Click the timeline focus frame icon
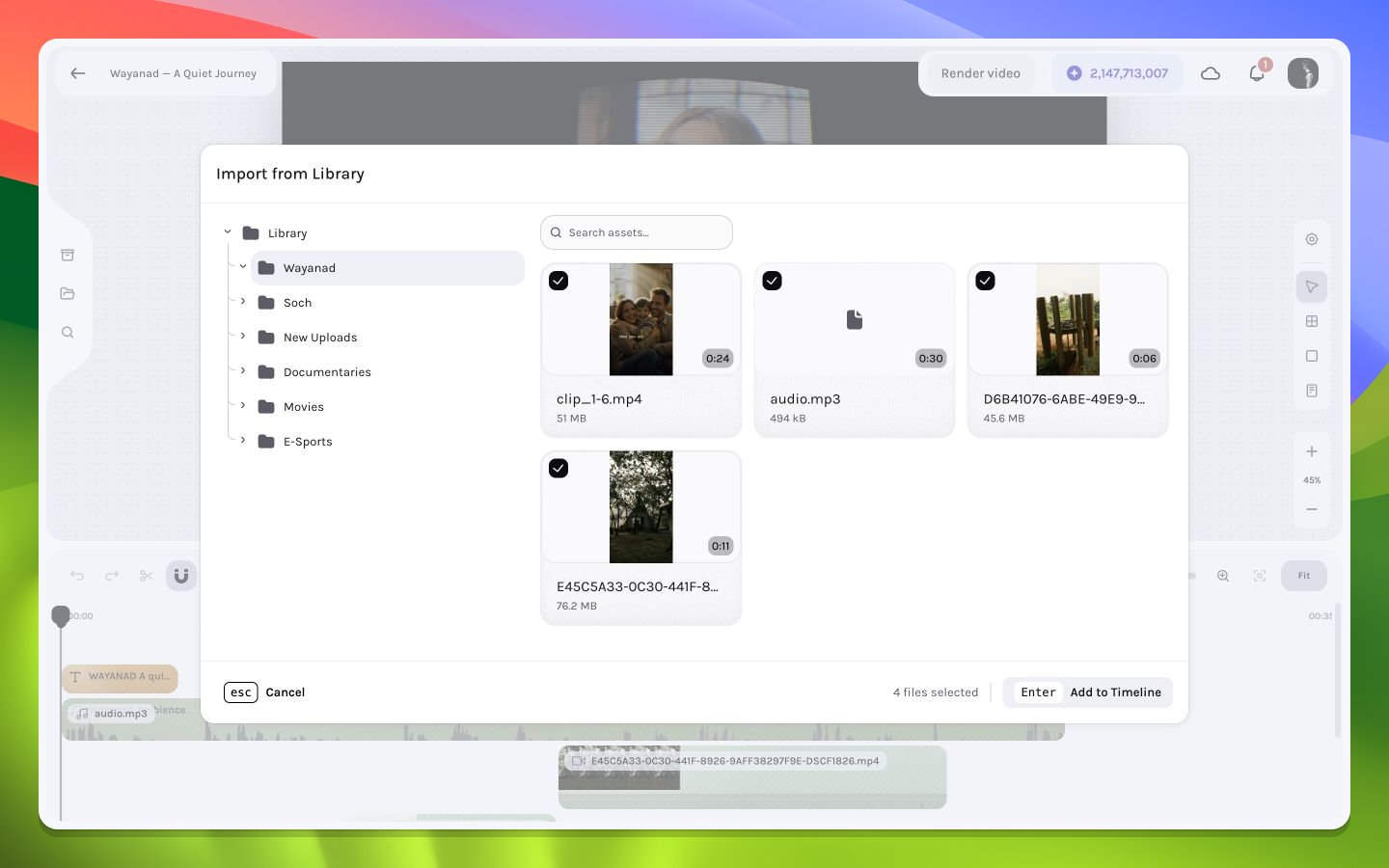The image size is (1389, 868). pyautogui.click(x=1260, y=576)
